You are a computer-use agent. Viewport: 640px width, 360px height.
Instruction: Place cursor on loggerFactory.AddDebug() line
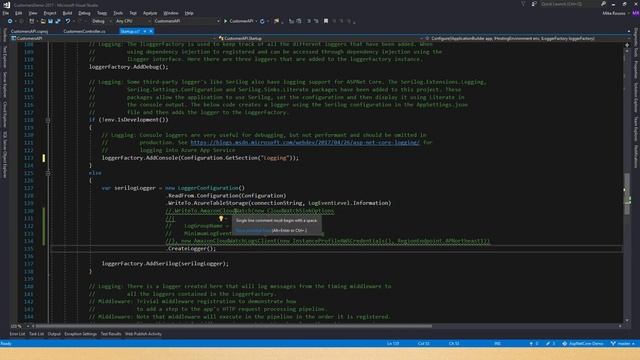coord(129,67)
